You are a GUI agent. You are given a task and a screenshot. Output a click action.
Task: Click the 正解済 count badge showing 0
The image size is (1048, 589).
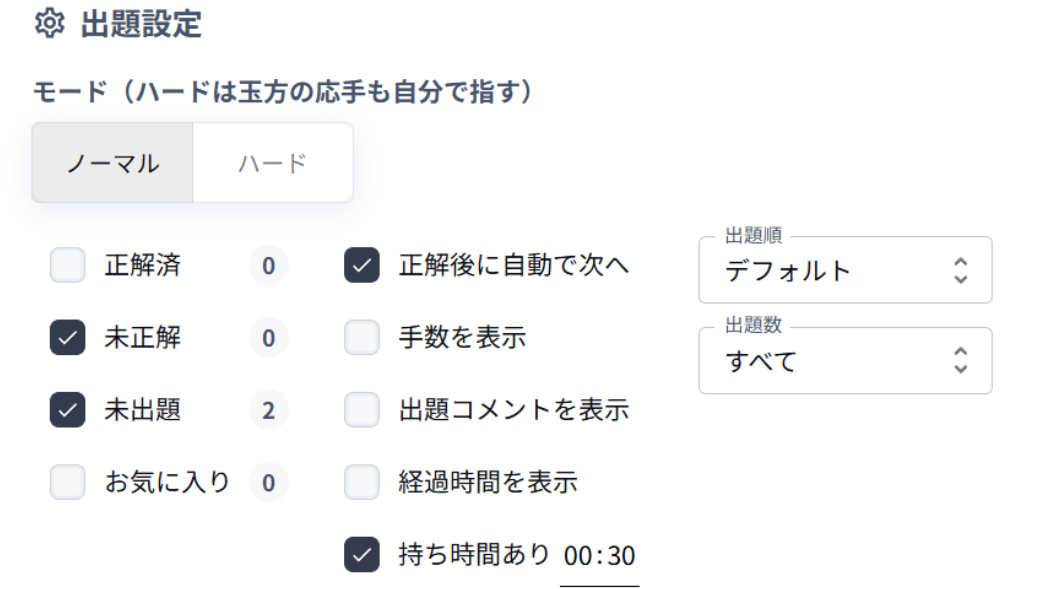pos(268,265)
